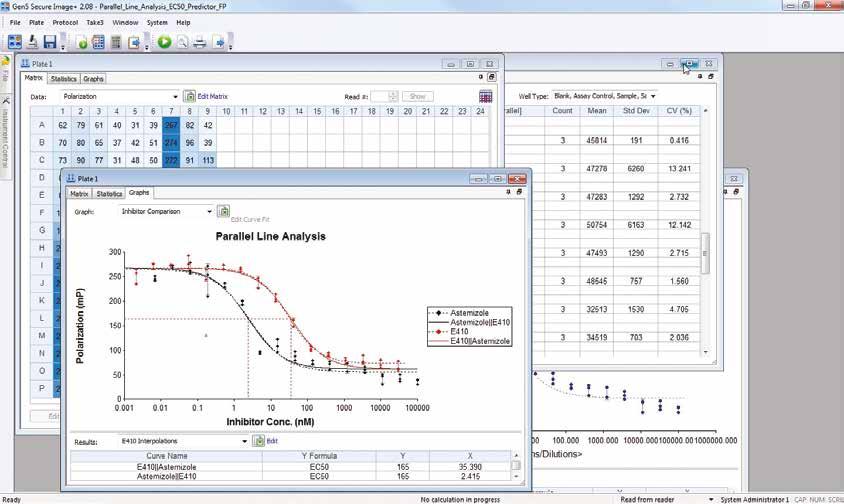Pin the Plate 1 Graphs window
844x504 pixels.
point(508,192)
